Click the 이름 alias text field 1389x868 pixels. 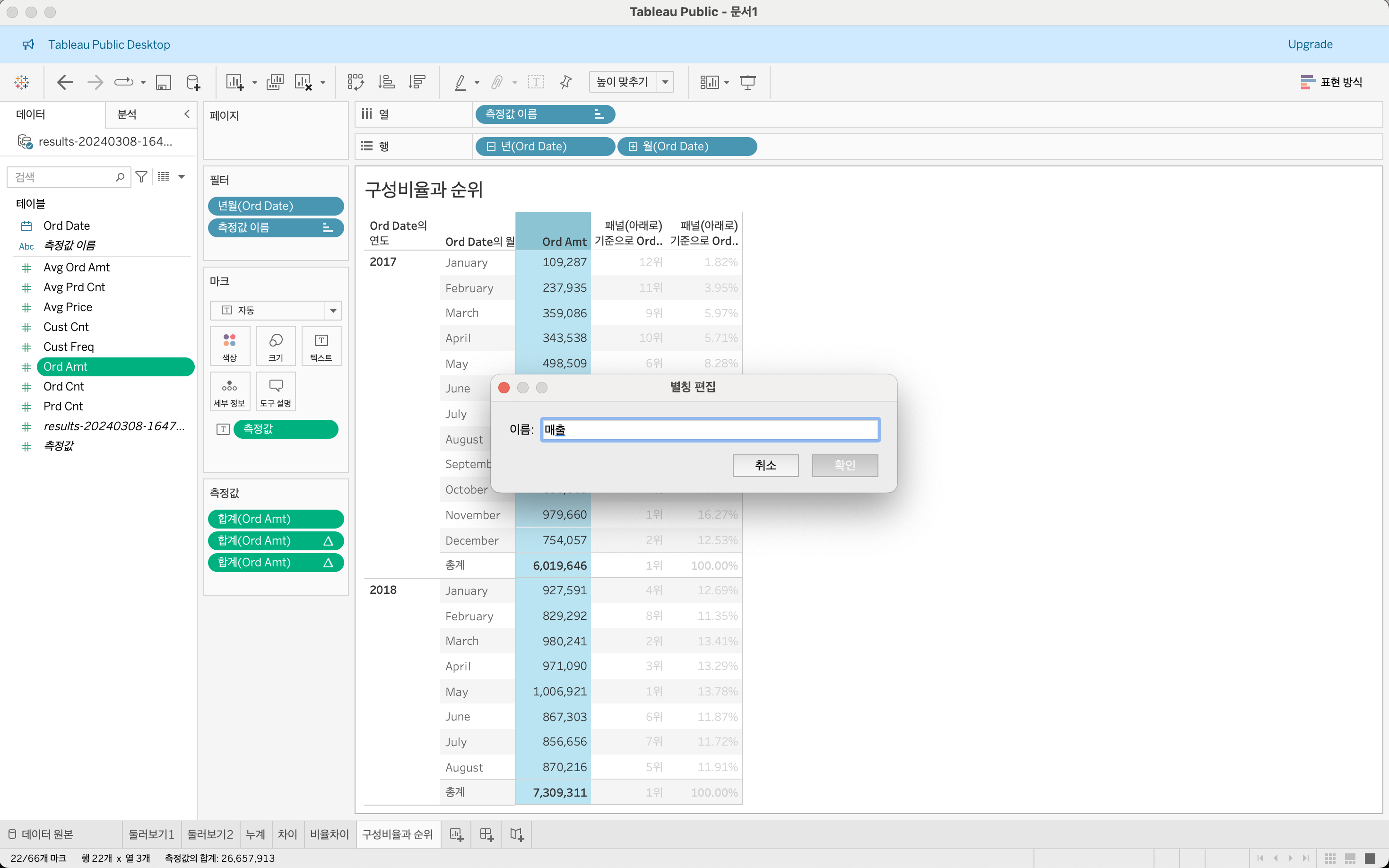click(710, 429)
